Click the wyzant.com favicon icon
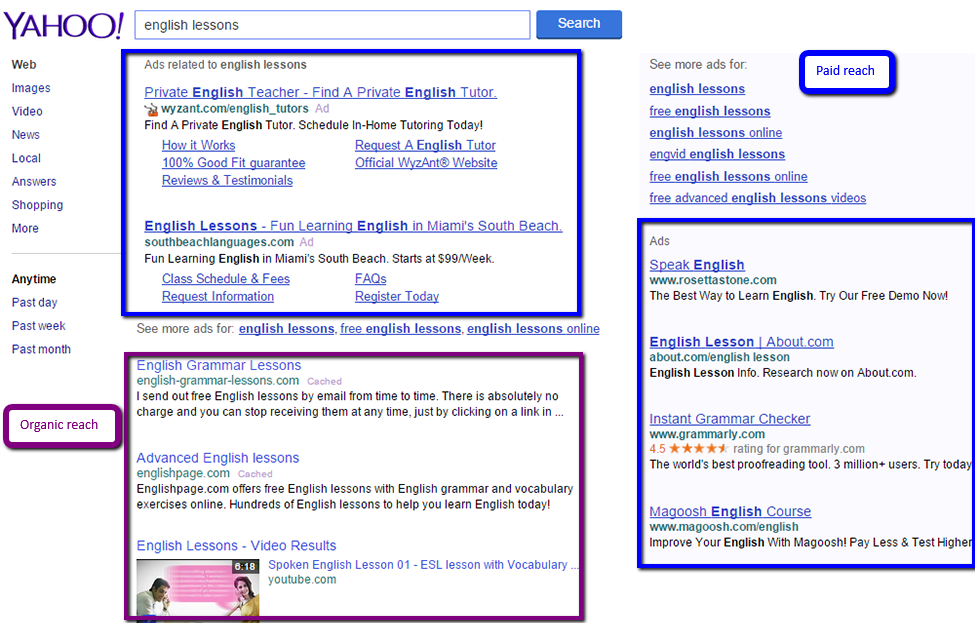This screenshot has width=975, height=623. click(151, 109)
